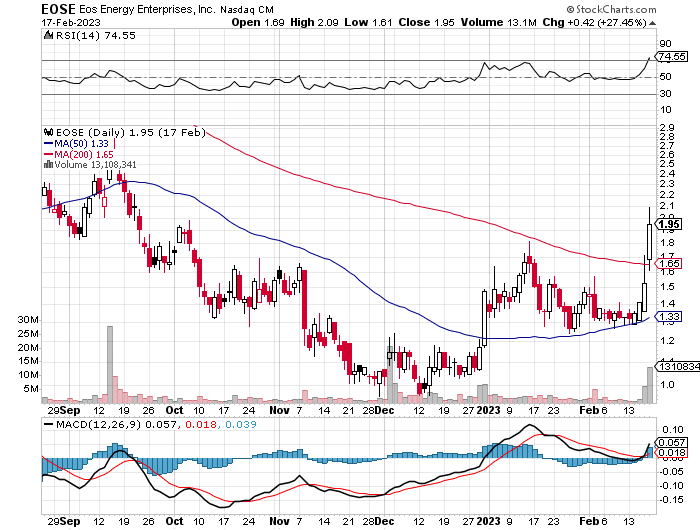Click Nov on the date axis below volume bars
This screenshot has height=530, width=700.
click(279, 410)
